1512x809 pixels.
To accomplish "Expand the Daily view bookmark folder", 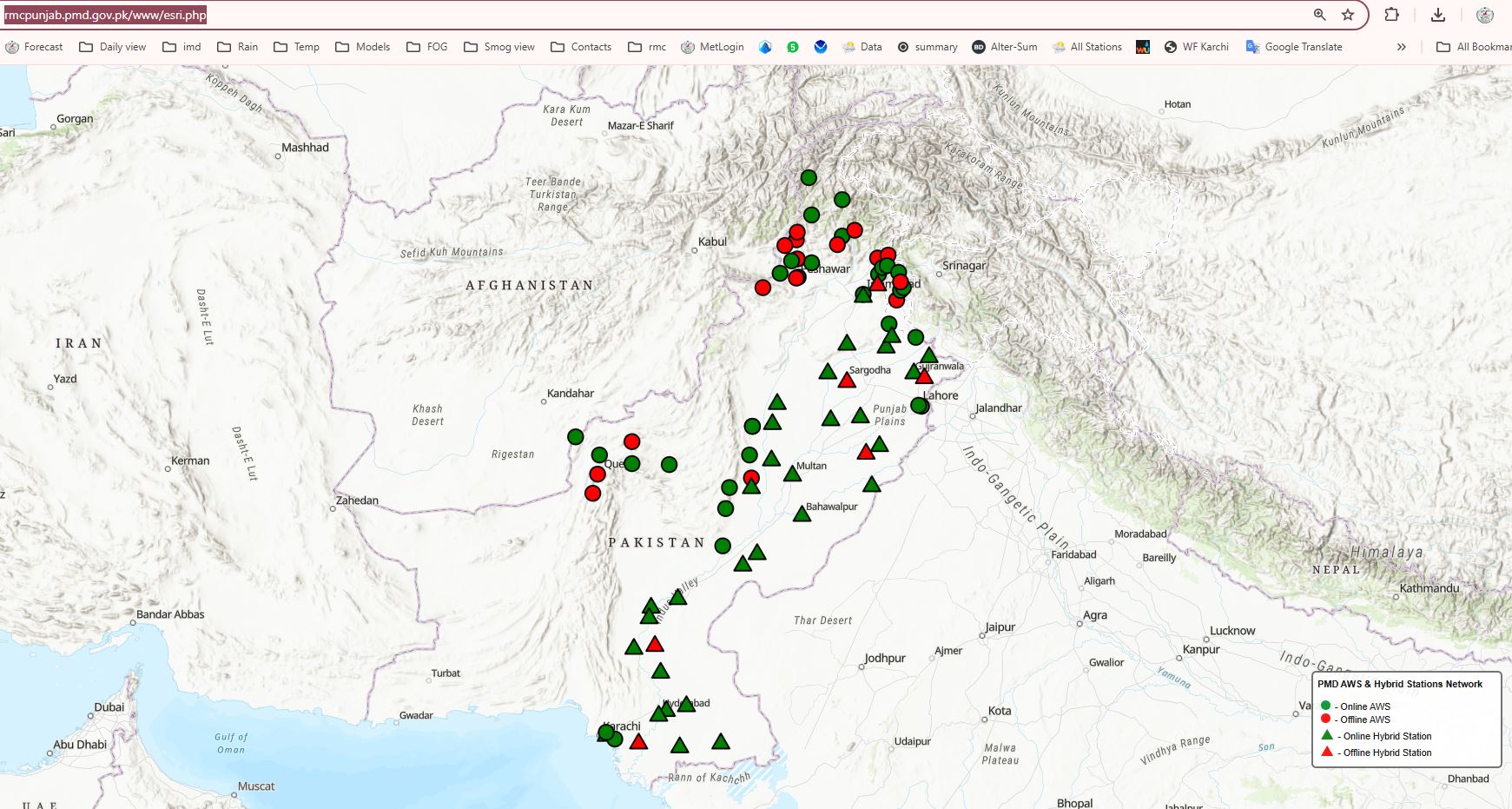I will click(113, 47).
